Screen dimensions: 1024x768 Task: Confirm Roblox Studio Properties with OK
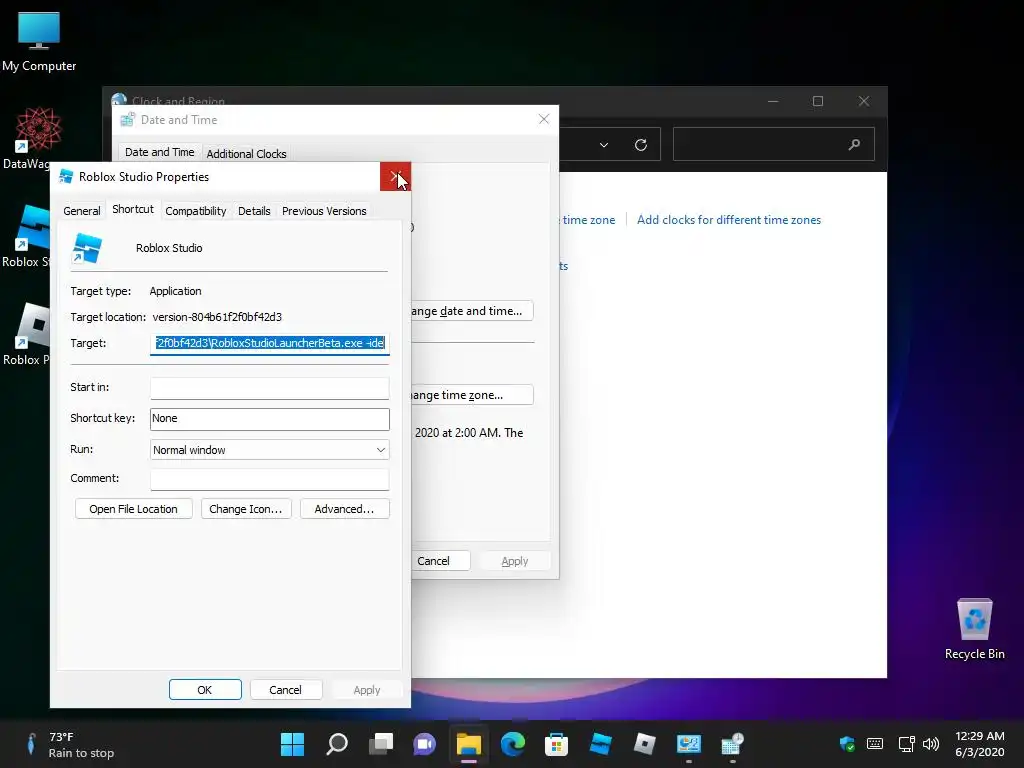tap(205, 690)
